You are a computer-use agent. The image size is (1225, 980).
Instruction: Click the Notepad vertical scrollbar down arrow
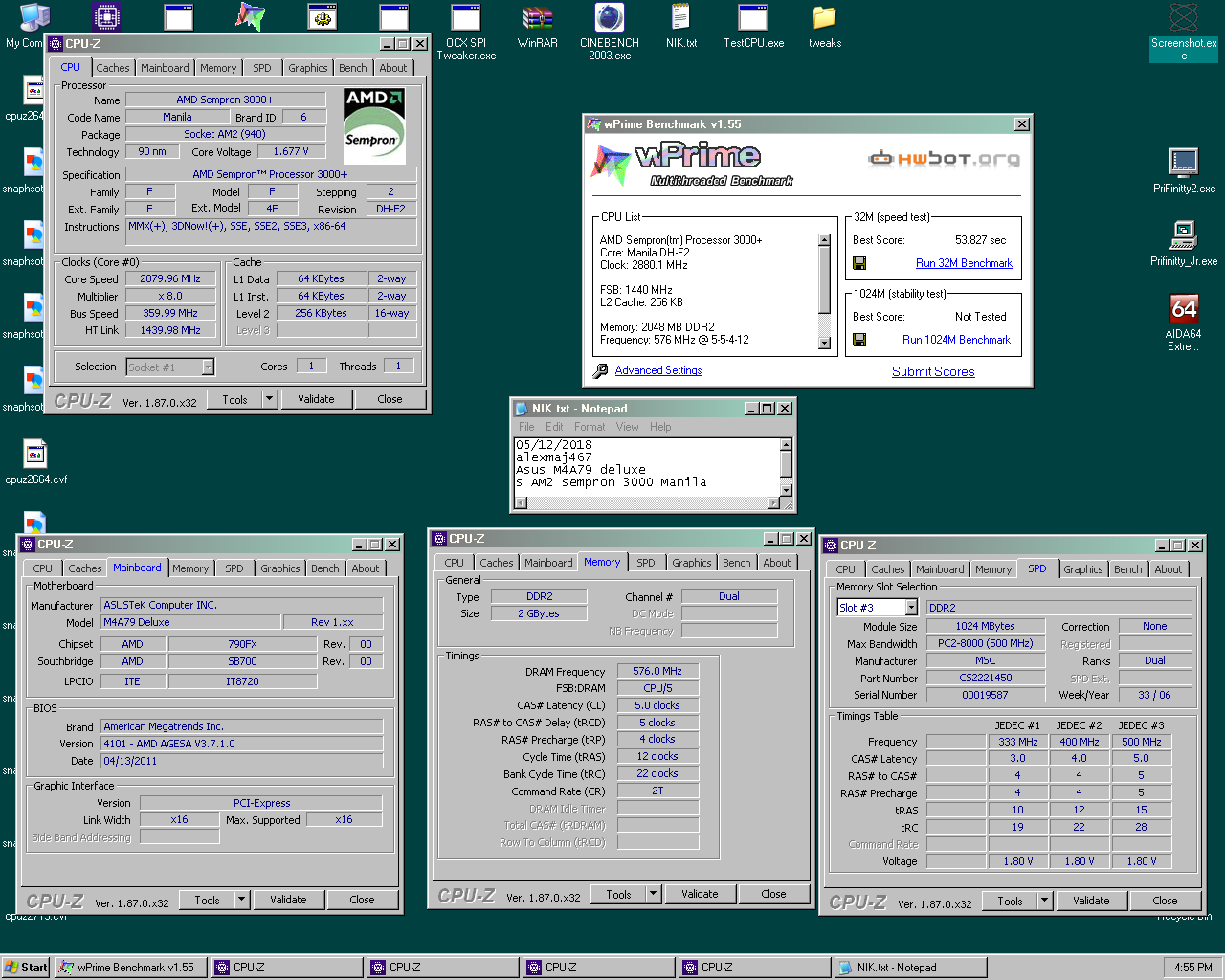pos(786,490)
